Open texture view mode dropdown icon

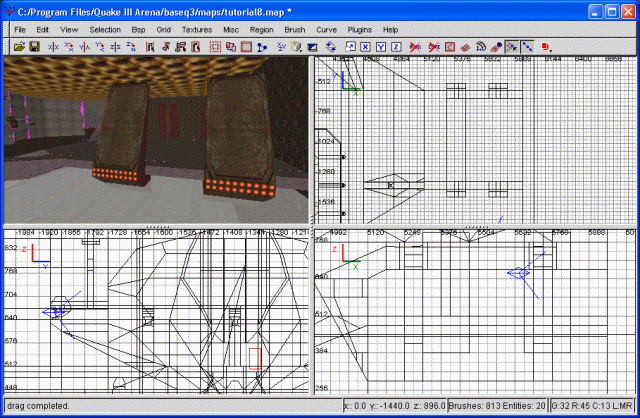click(297, 47)
